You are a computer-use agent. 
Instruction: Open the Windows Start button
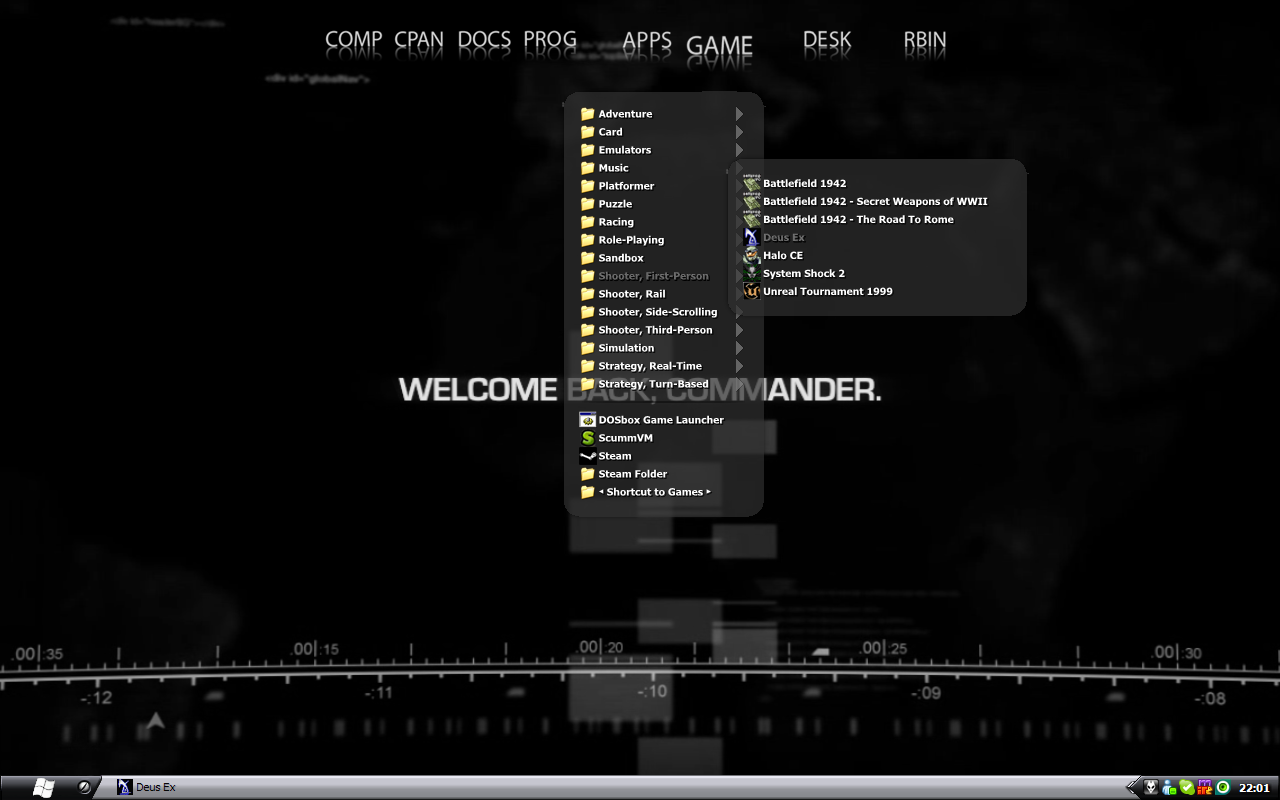(x=43, y=787)
